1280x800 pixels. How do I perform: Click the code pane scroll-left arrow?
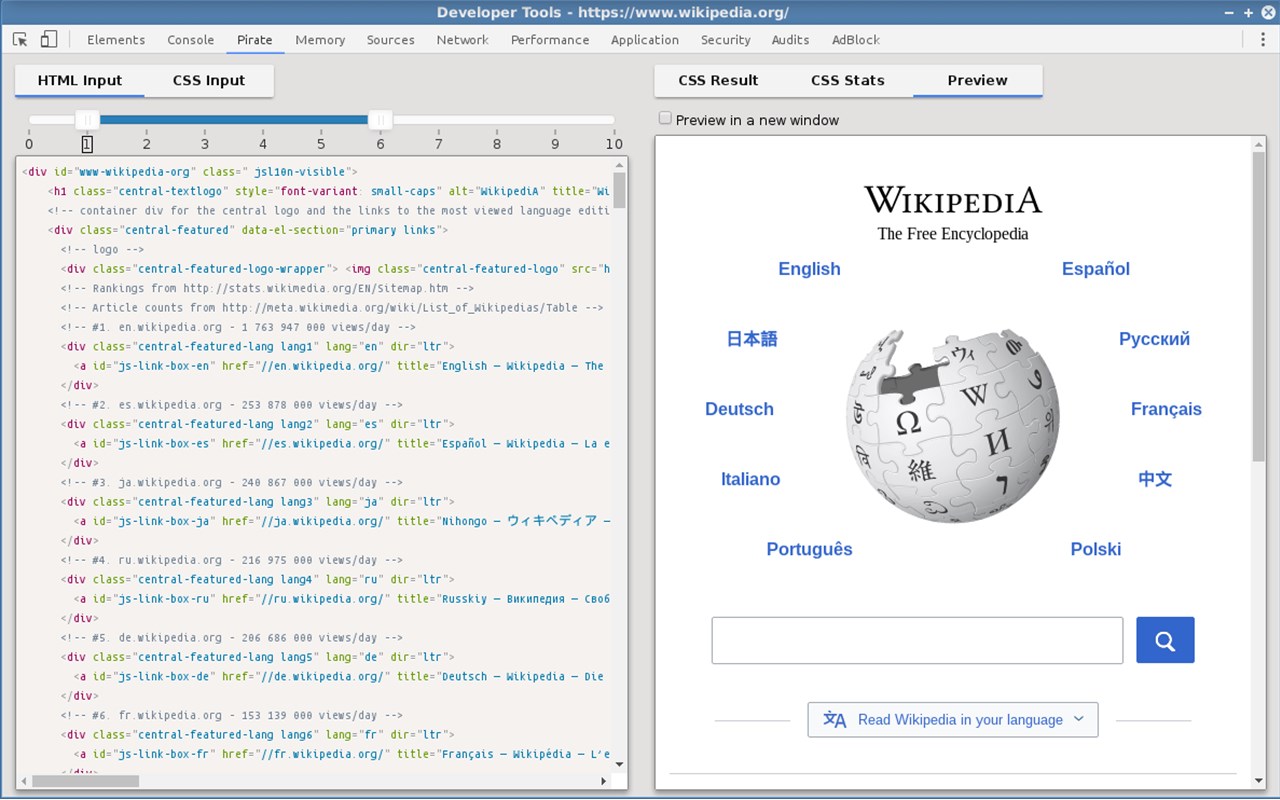tap(23, 781)
